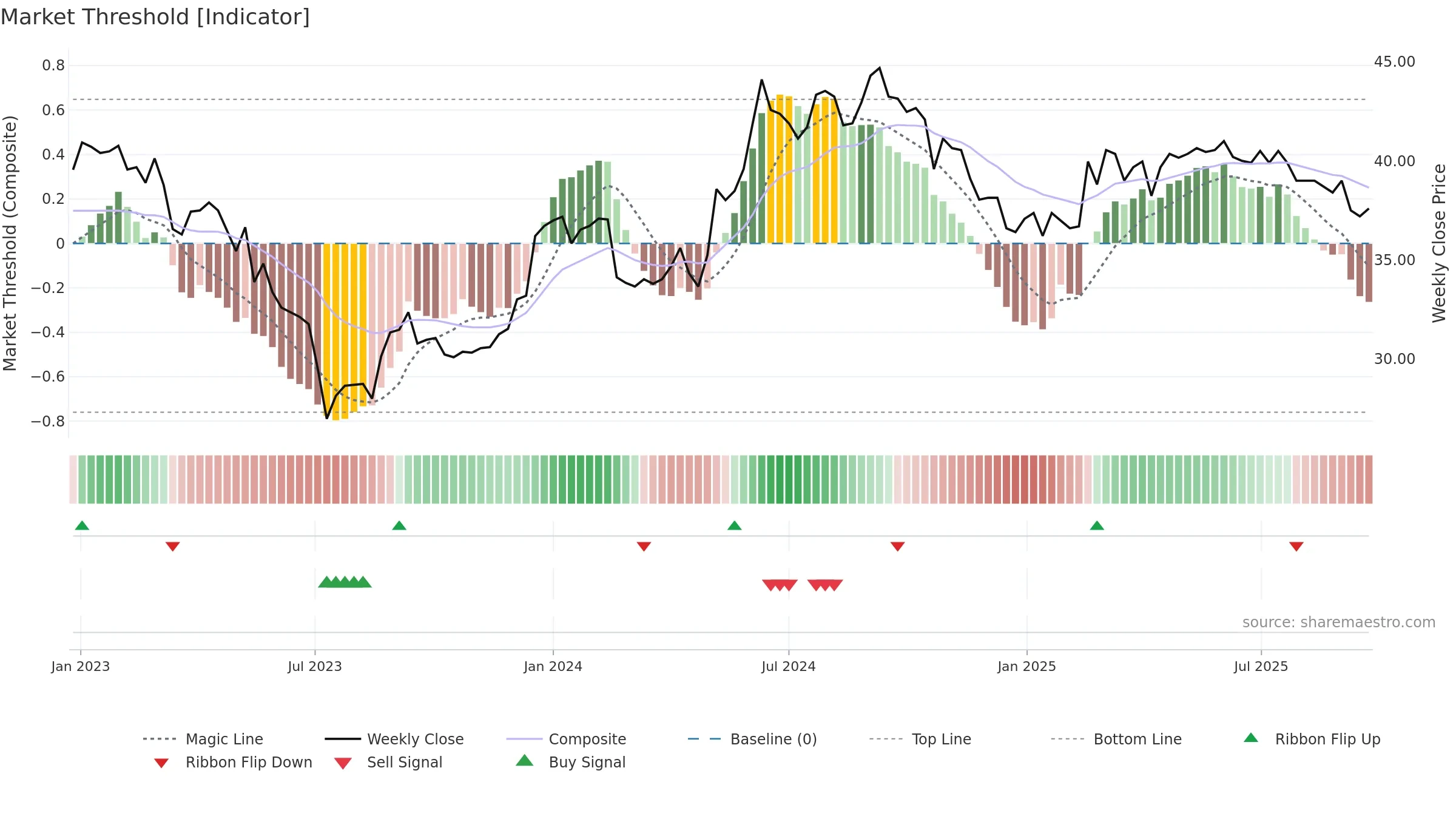Screen dimensions: 1456x819
Task: Click the Ribbon Flip Up marker in February 2025
Action: tap(1097, 525)
